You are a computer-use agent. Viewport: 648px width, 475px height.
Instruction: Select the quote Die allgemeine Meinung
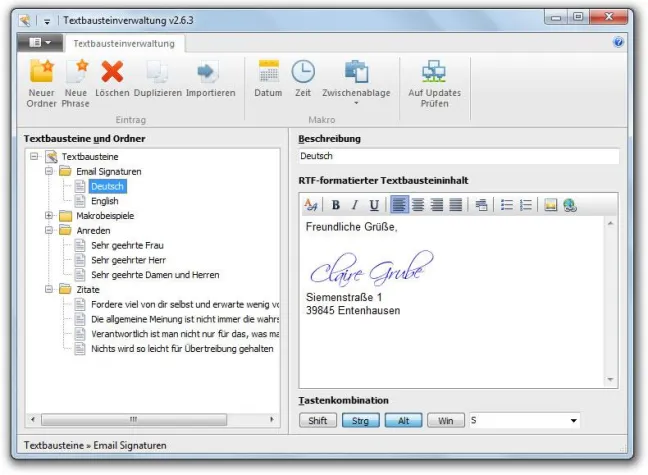point(185,319)
